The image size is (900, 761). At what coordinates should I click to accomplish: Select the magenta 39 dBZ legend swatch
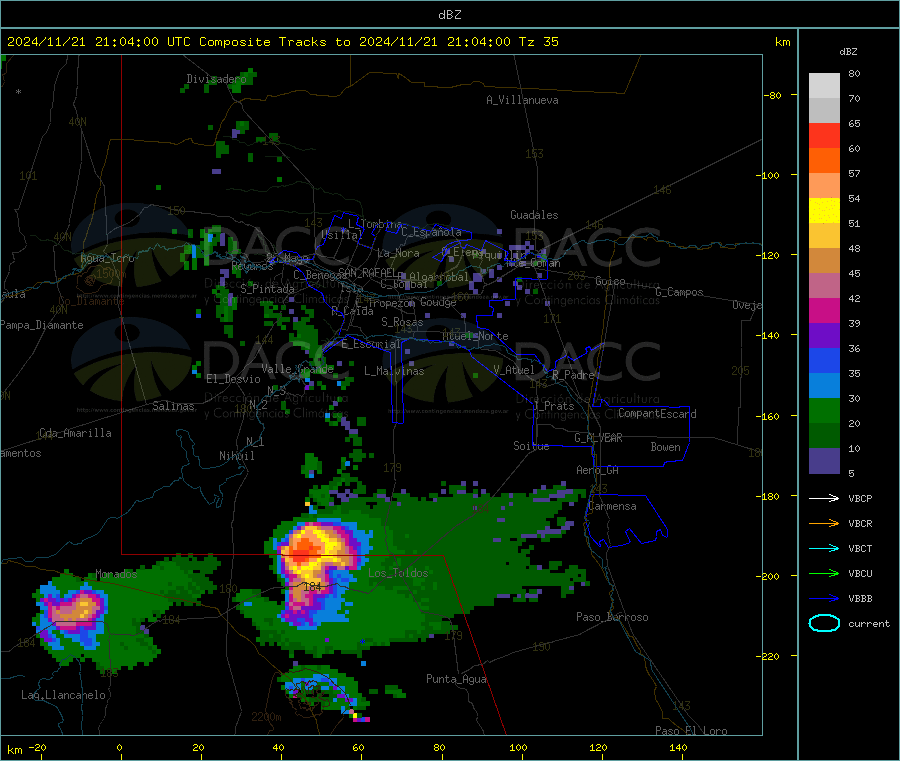tap(824, 310)
